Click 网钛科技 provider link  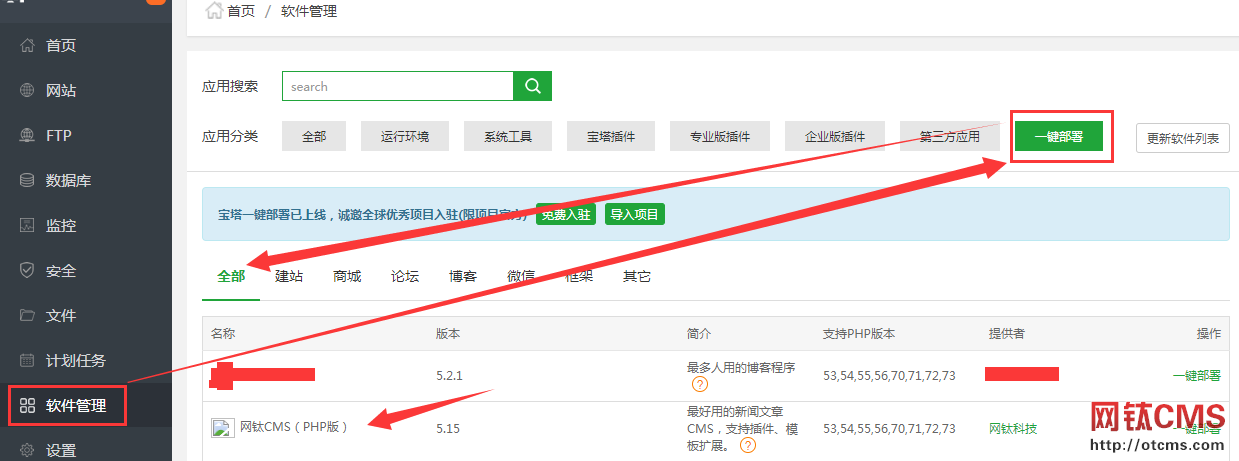[x=1013, y=428]
